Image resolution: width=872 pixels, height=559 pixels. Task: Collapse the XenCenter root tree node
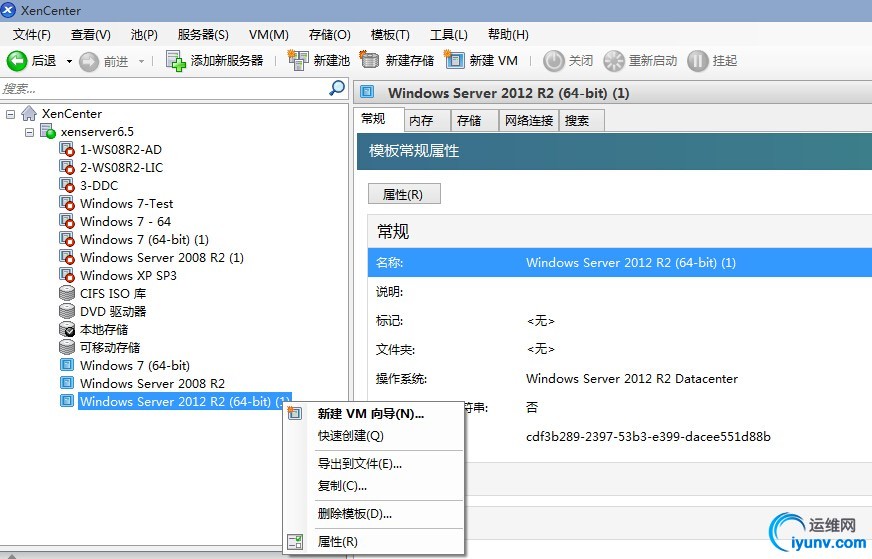coord(11,114)
